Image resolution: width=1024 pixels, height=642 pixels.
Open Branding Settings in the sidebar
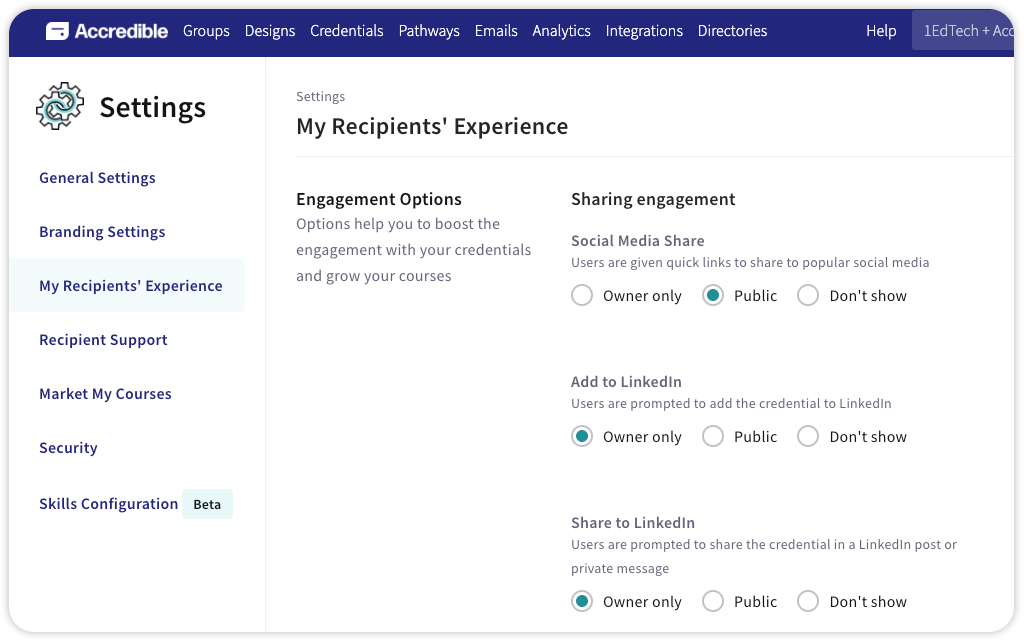(102, 232)
